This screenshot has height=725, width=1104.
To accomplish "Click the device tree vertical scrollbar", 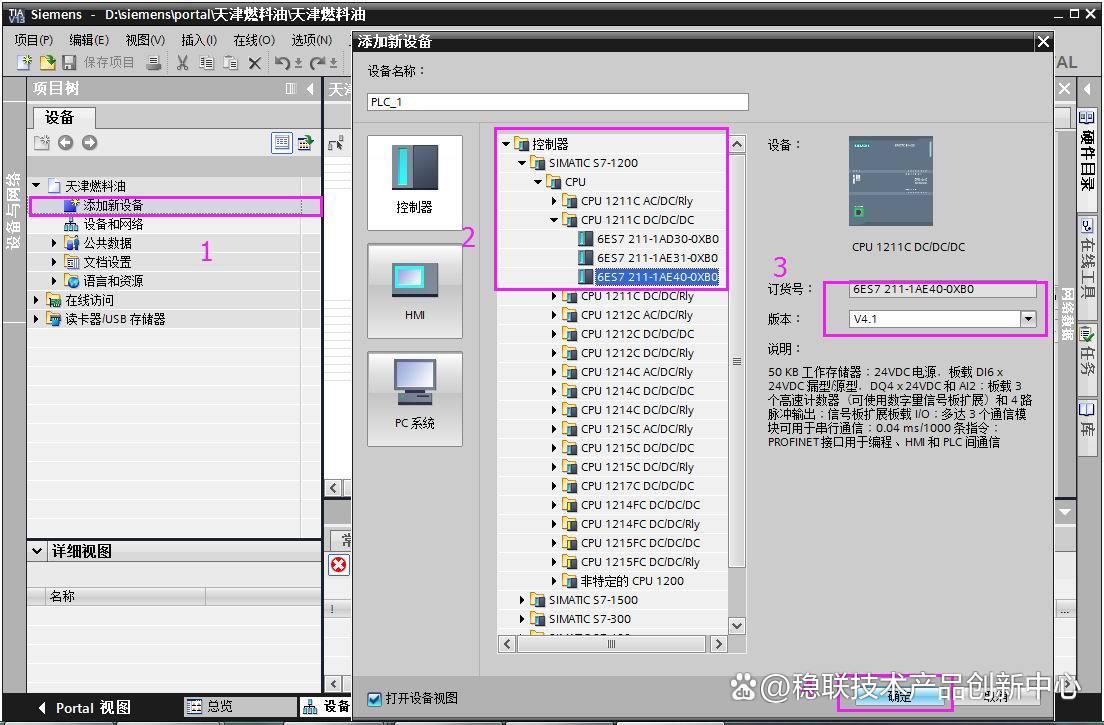I will 736,361.
